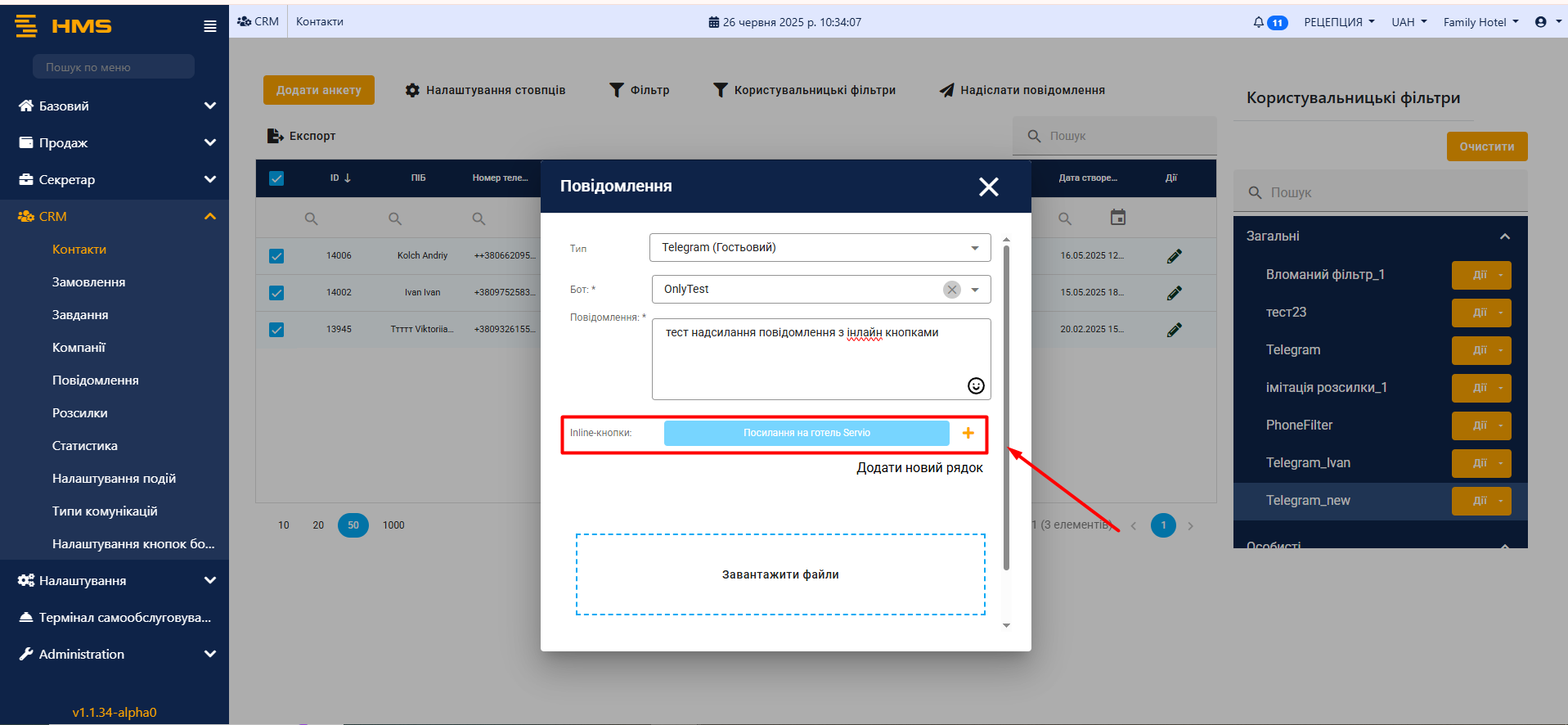
Task: Click the notification bell icon
Action: 1259,22
